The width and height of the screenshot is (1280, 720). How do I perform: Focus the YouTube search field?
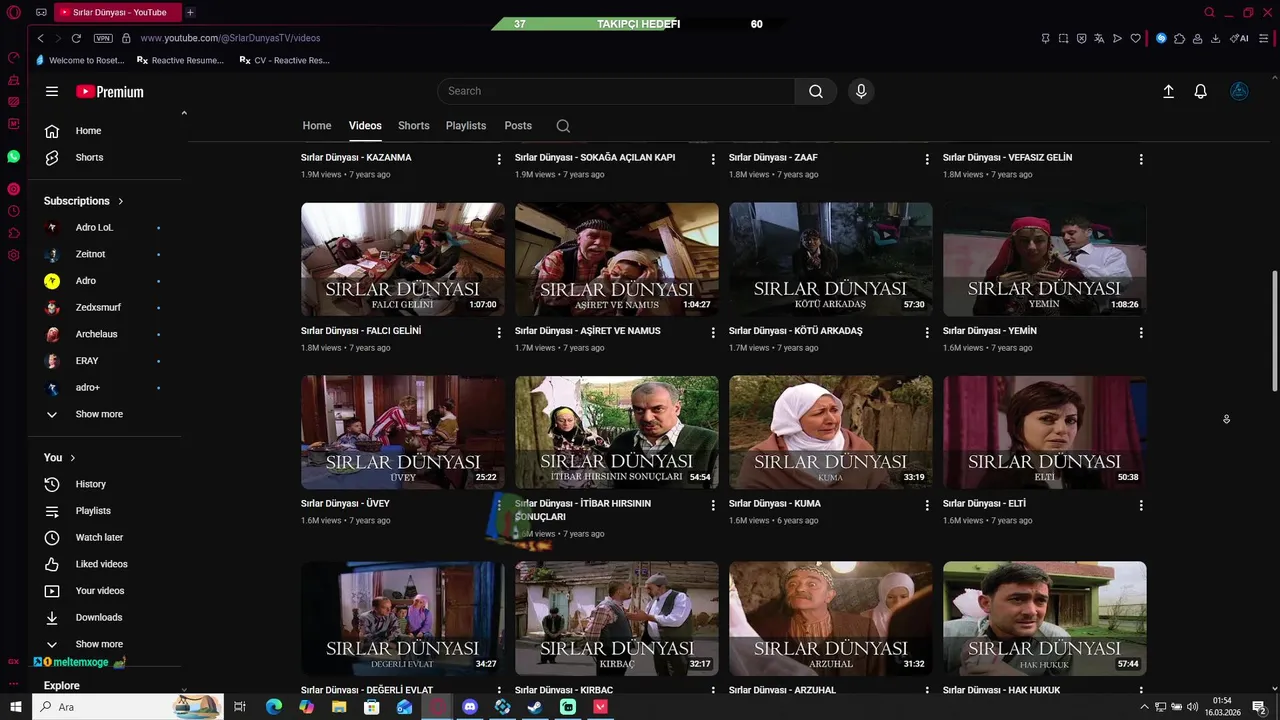[616, 91]
